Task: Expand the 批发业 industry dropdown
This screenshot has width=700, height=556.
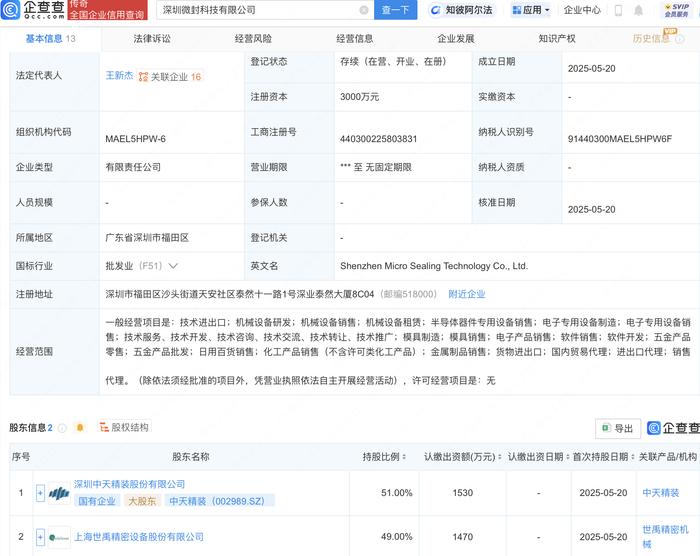Action: (x=173, y=266)
